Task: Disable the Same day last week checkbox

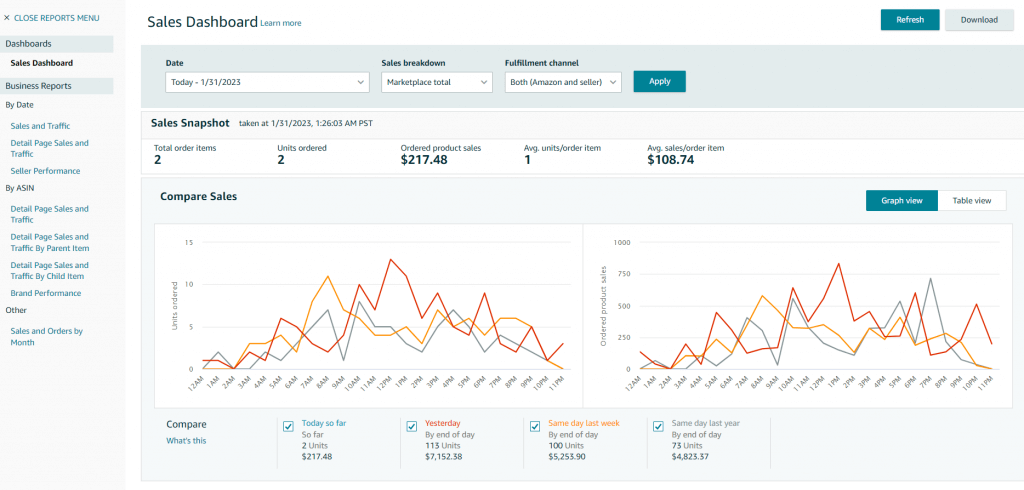Action: click(535, 426)
